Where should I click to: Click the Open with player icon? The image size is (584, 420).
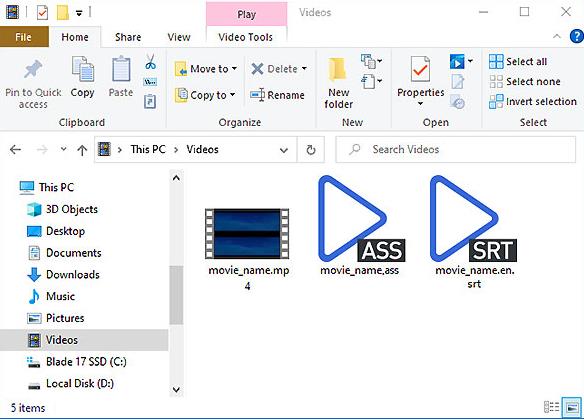[457, 61]
